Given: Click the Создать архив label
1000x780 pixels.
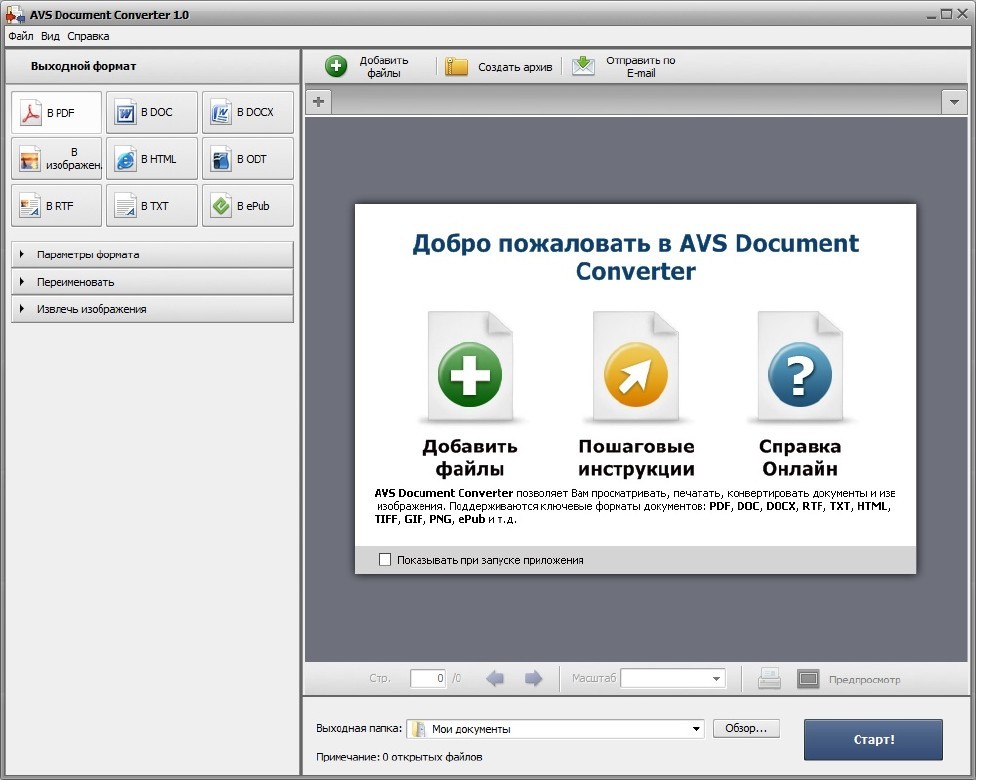Looking at the screenshot, I should point(515,67).
